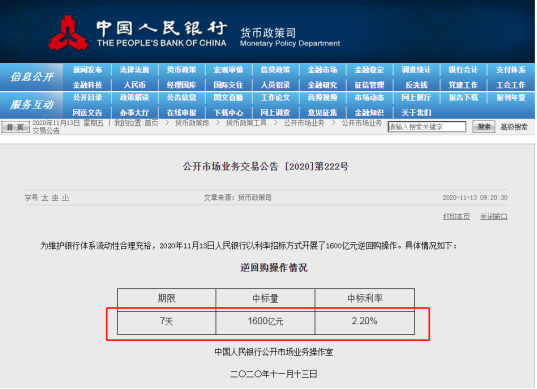
Task: Click 打印本页 print link
Action: 456,216
